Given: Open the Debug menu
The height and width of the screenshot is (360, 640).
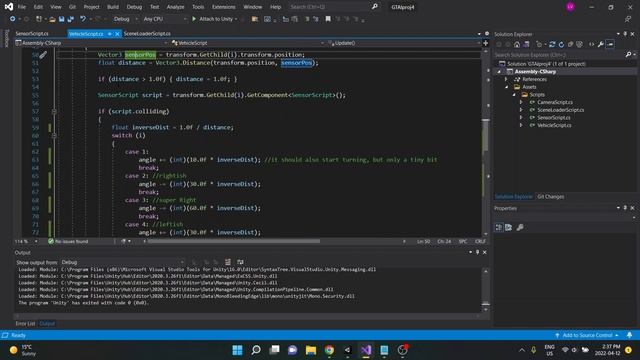Looking at the screenshot, I should tap(134, 7).
